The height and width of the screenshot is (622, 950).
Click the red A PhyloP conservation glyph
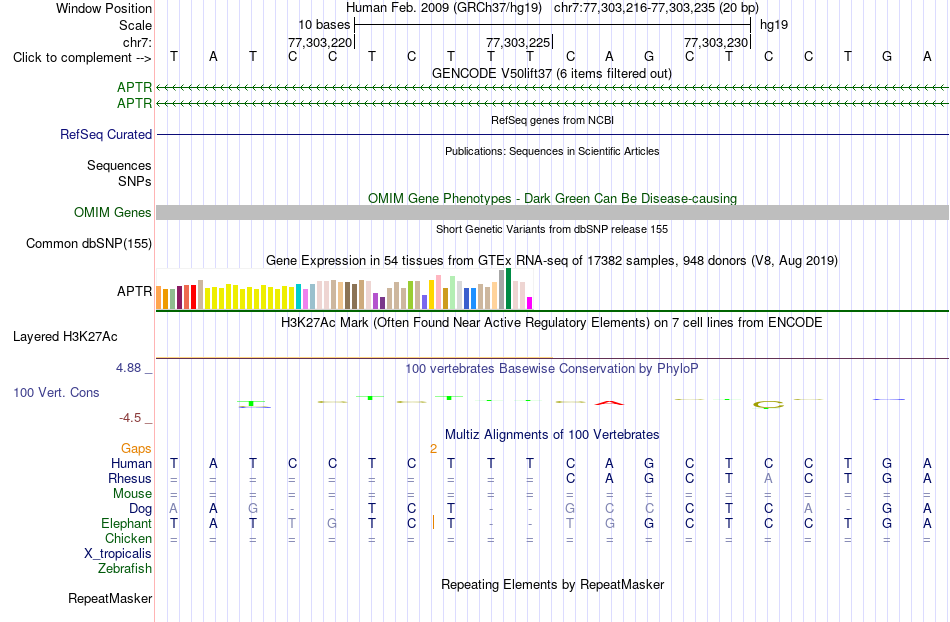tap(609, 403)
